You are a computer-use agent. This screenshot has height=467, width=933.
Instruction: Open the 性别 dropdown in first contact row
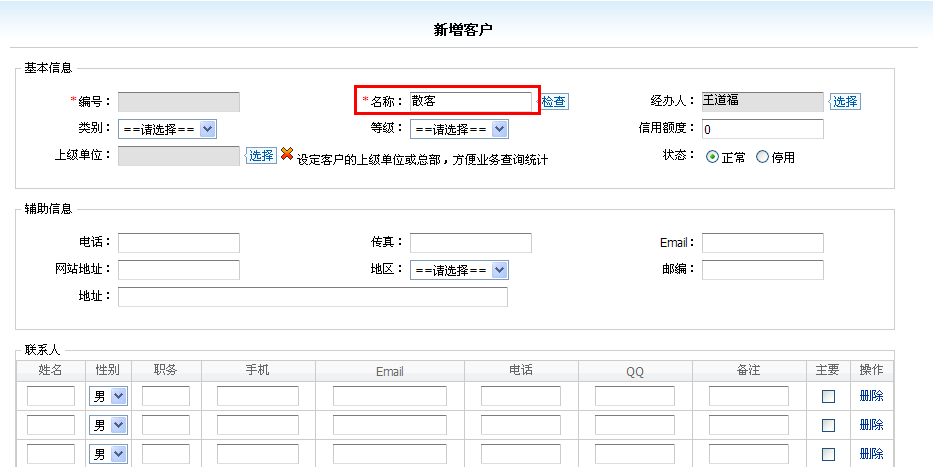(109, 396)
